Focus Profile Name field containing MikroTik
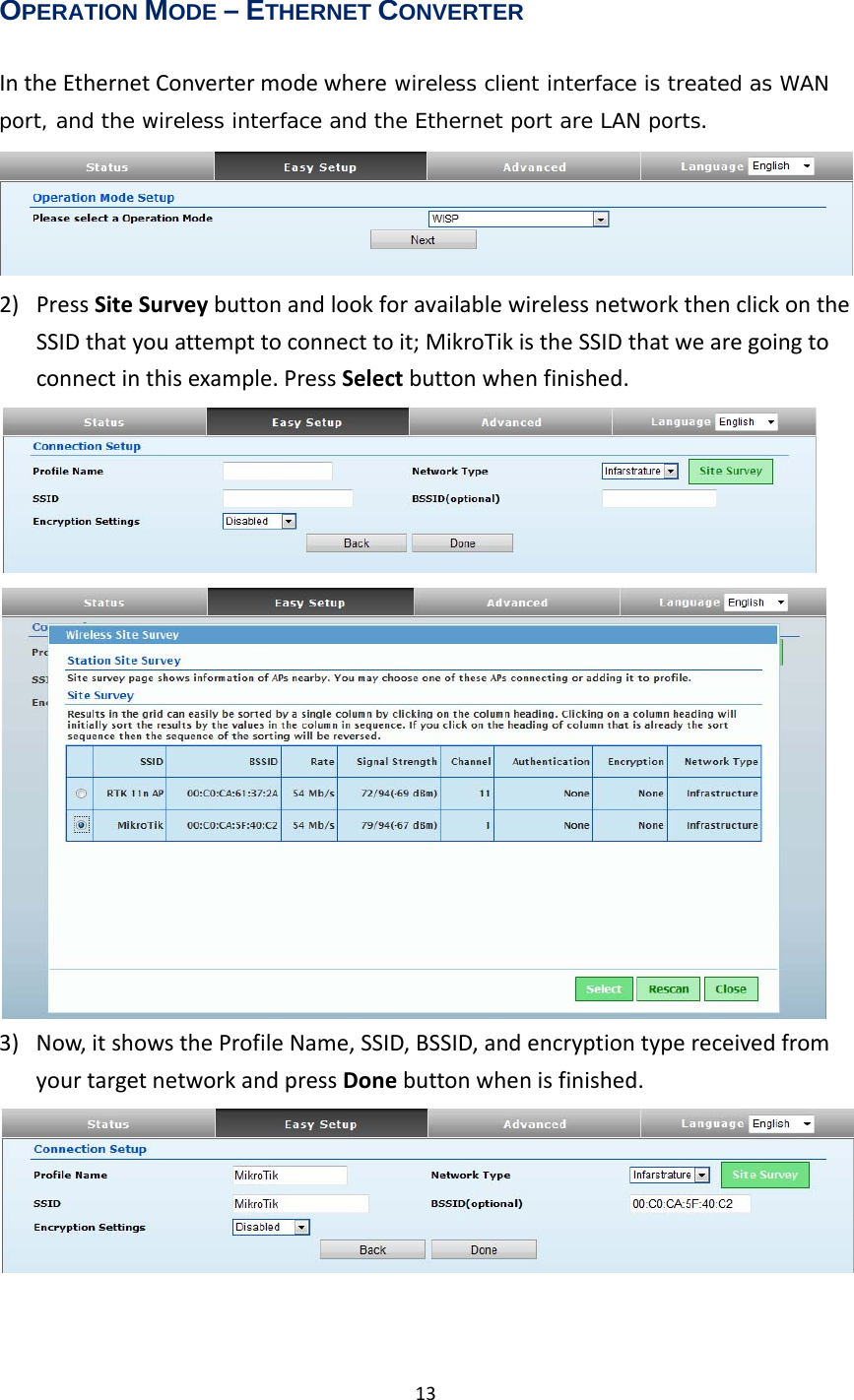The width and height of the screenshot is (854, 1400). pos(290,1175)
